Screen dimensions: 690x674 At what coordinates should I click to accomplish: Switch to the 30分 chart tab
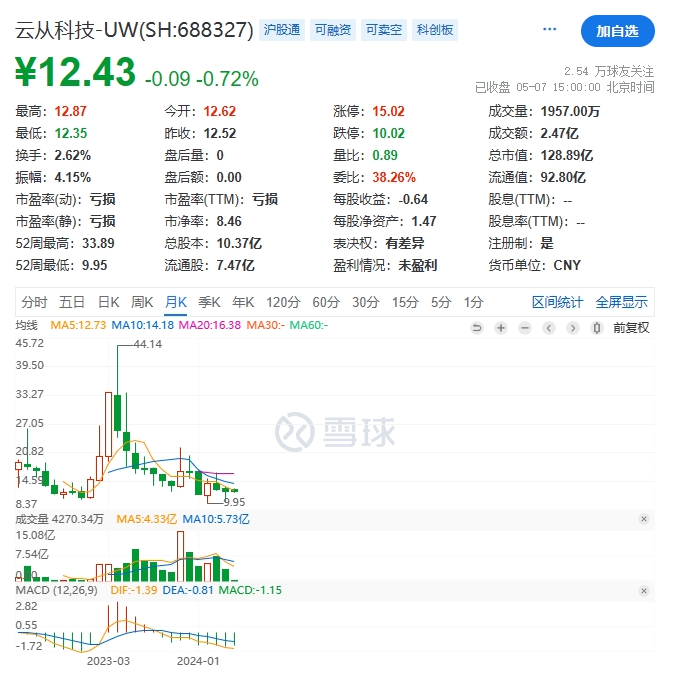coord(366,302)
